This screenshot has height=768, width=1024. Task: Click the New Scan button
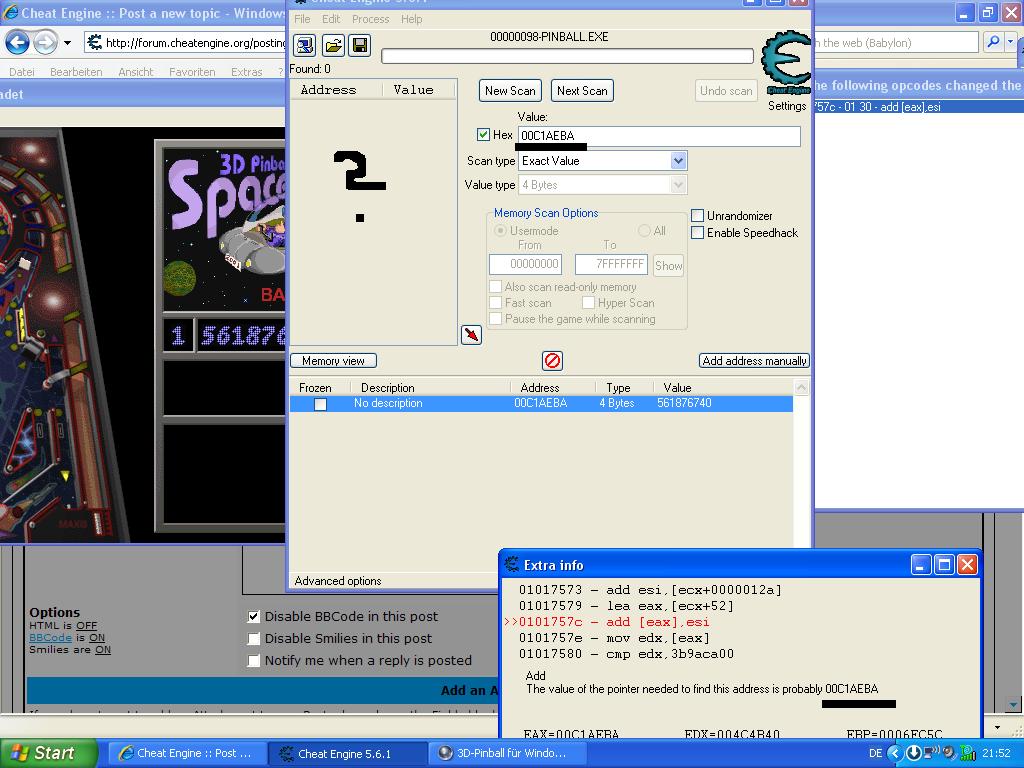click(x=510, y=91)
